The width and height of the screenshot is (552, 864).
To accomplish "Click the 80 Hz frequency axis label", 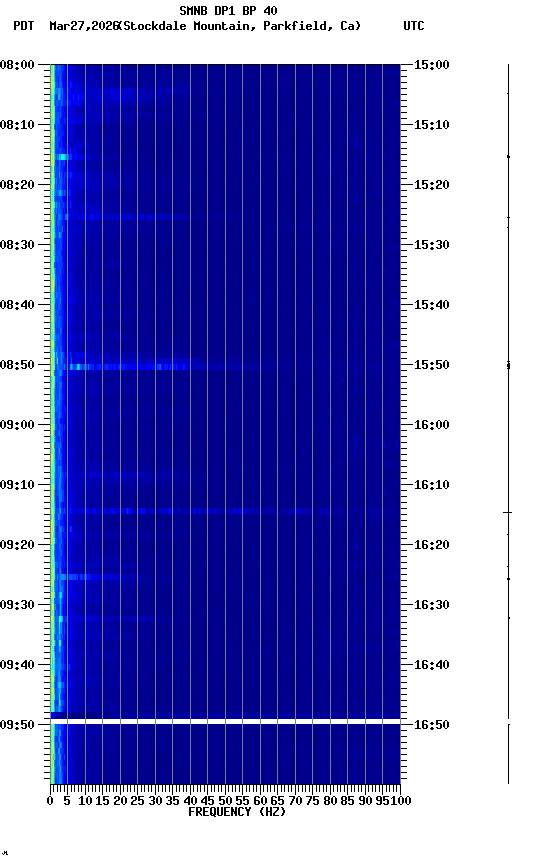I will [x=330, y=801].
